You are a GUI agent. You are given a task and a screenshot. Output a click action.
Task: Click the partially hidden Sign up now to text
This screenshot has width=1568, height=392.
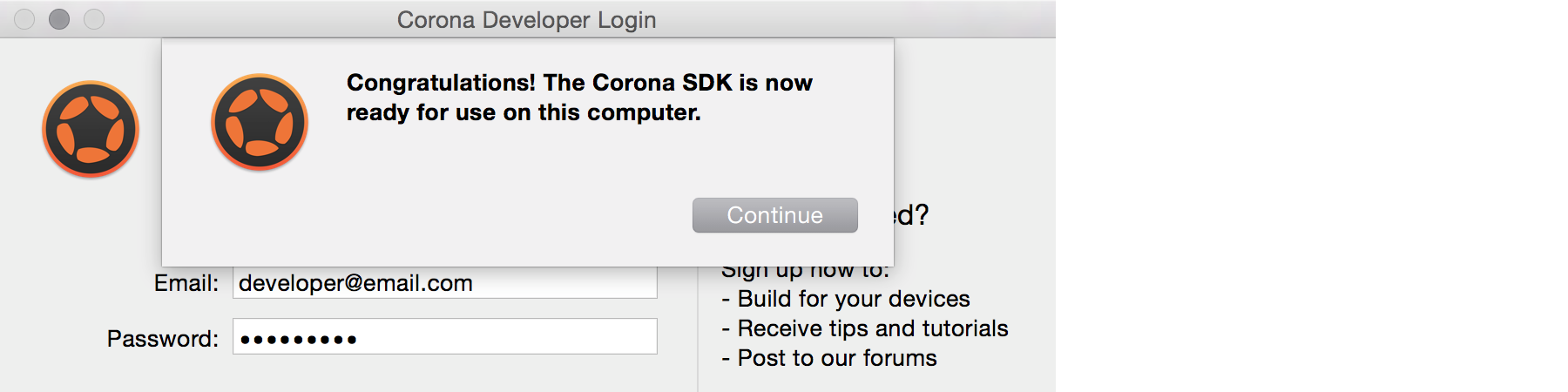point(805,273)
